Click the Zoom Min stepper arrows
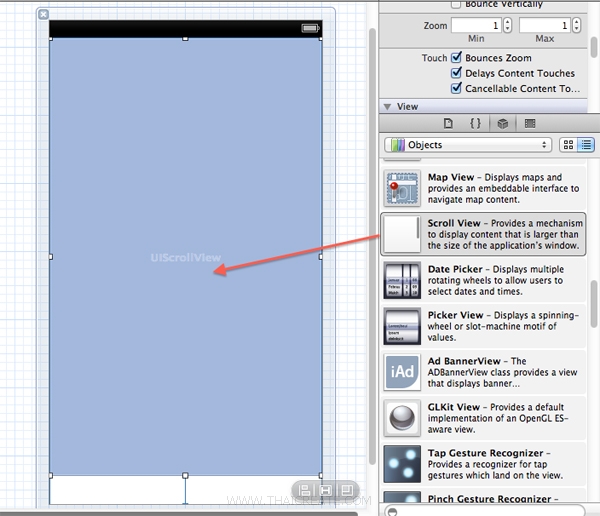Viewport: 600px width, 516px height. tap(507, 25)
